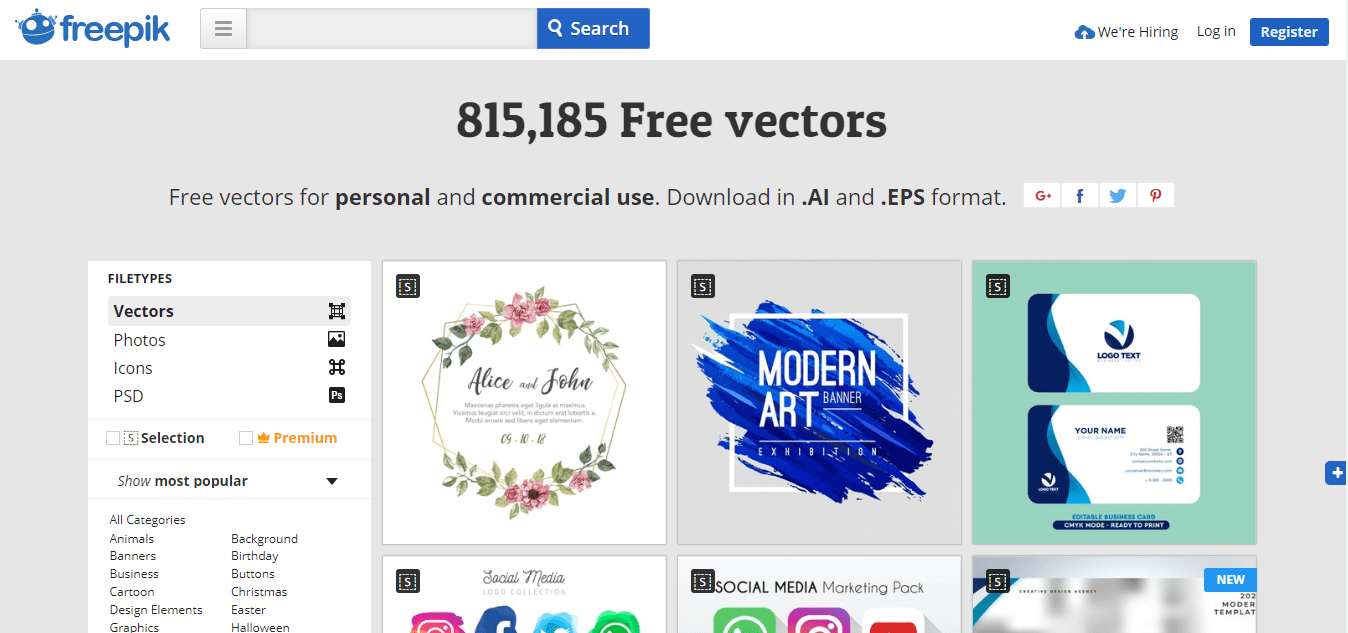Viewport: 1348px width, 633px height.
Task: Click the Freepik logo icon
Action: point(38,28)
